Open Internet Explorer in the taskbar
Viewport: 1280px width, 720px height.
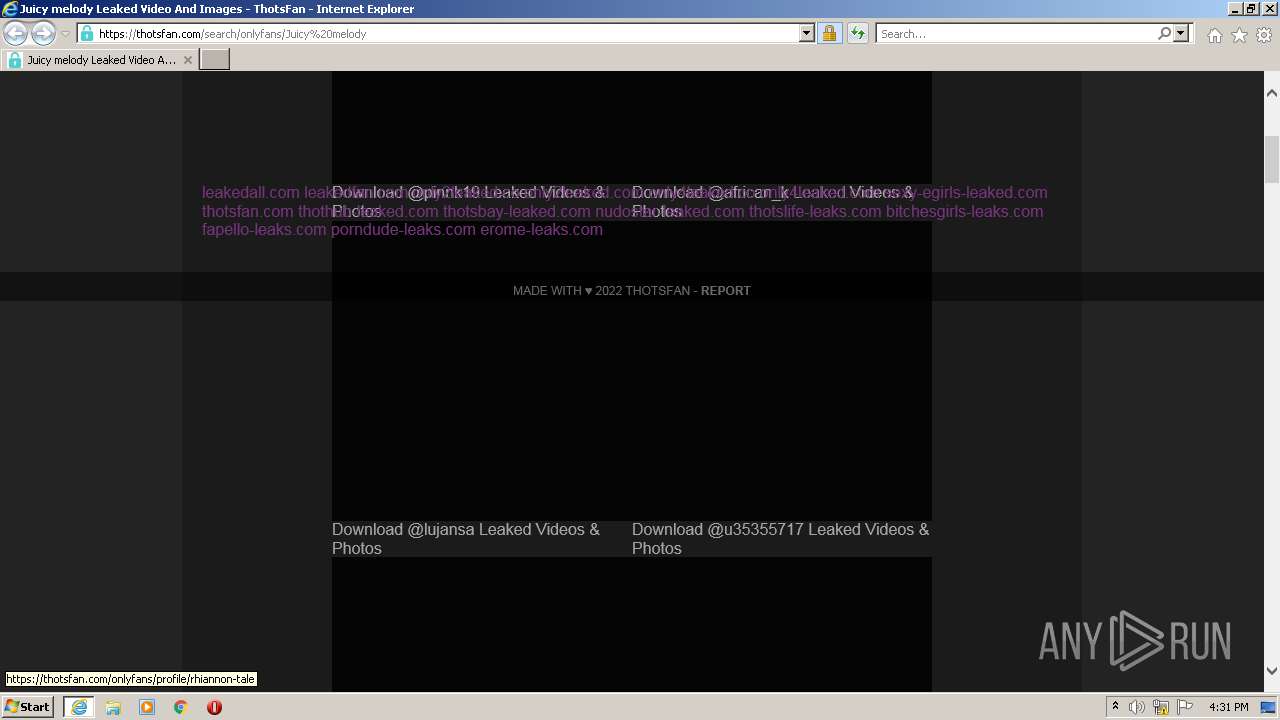click(78, 707)
